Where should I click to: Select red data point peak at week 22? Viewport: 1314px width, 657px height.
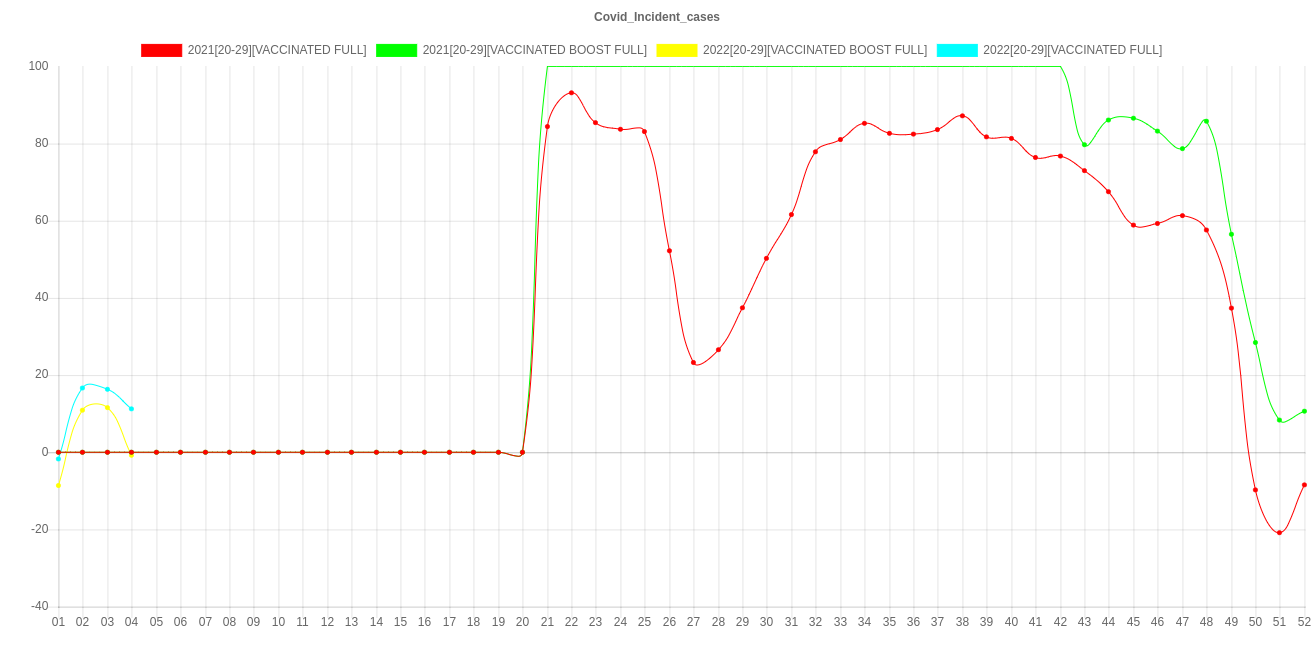click(571, 93)
